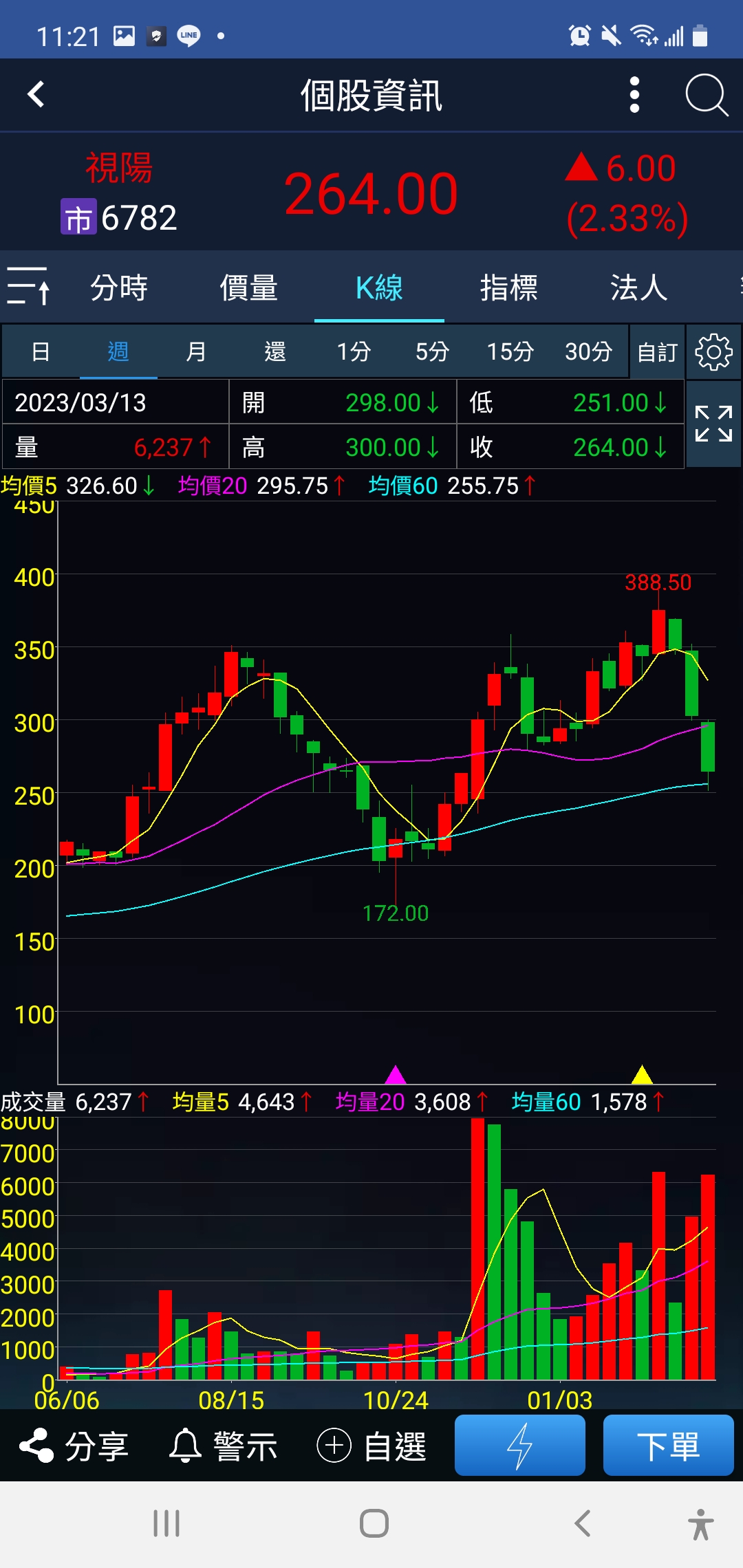The width and height of the screenshot is (743, 1568).
Task: Tap high price 300.00
Action: (383, 448)
